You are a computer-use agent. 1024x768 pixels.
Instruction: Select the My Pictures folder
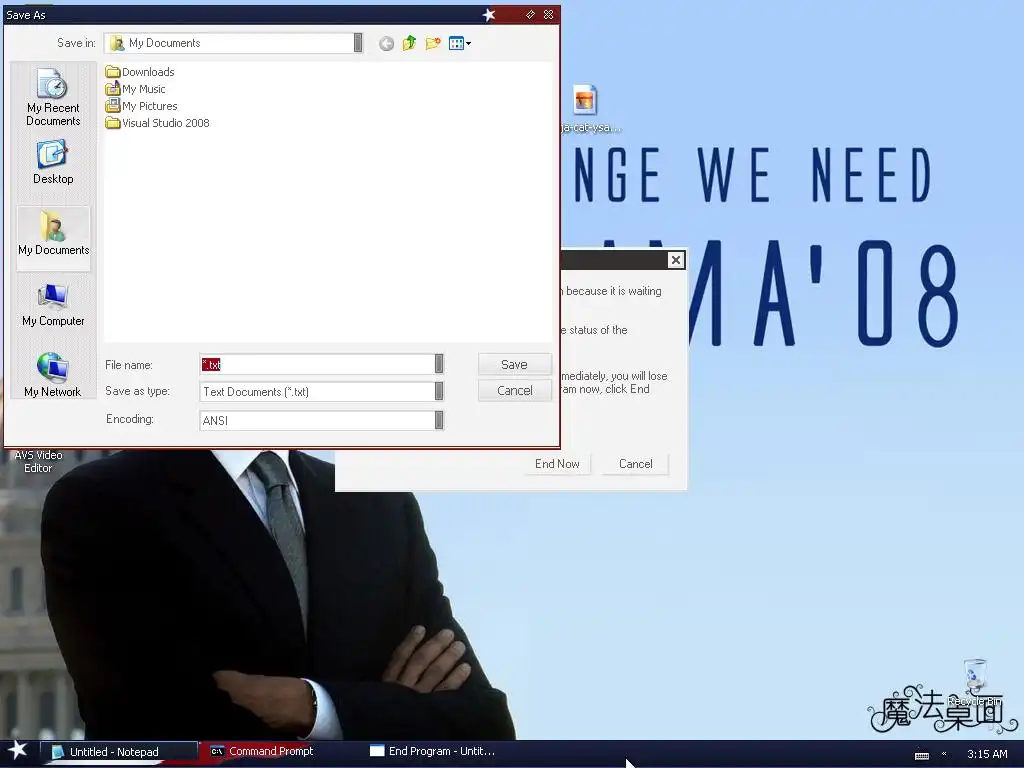click(141, 106)
